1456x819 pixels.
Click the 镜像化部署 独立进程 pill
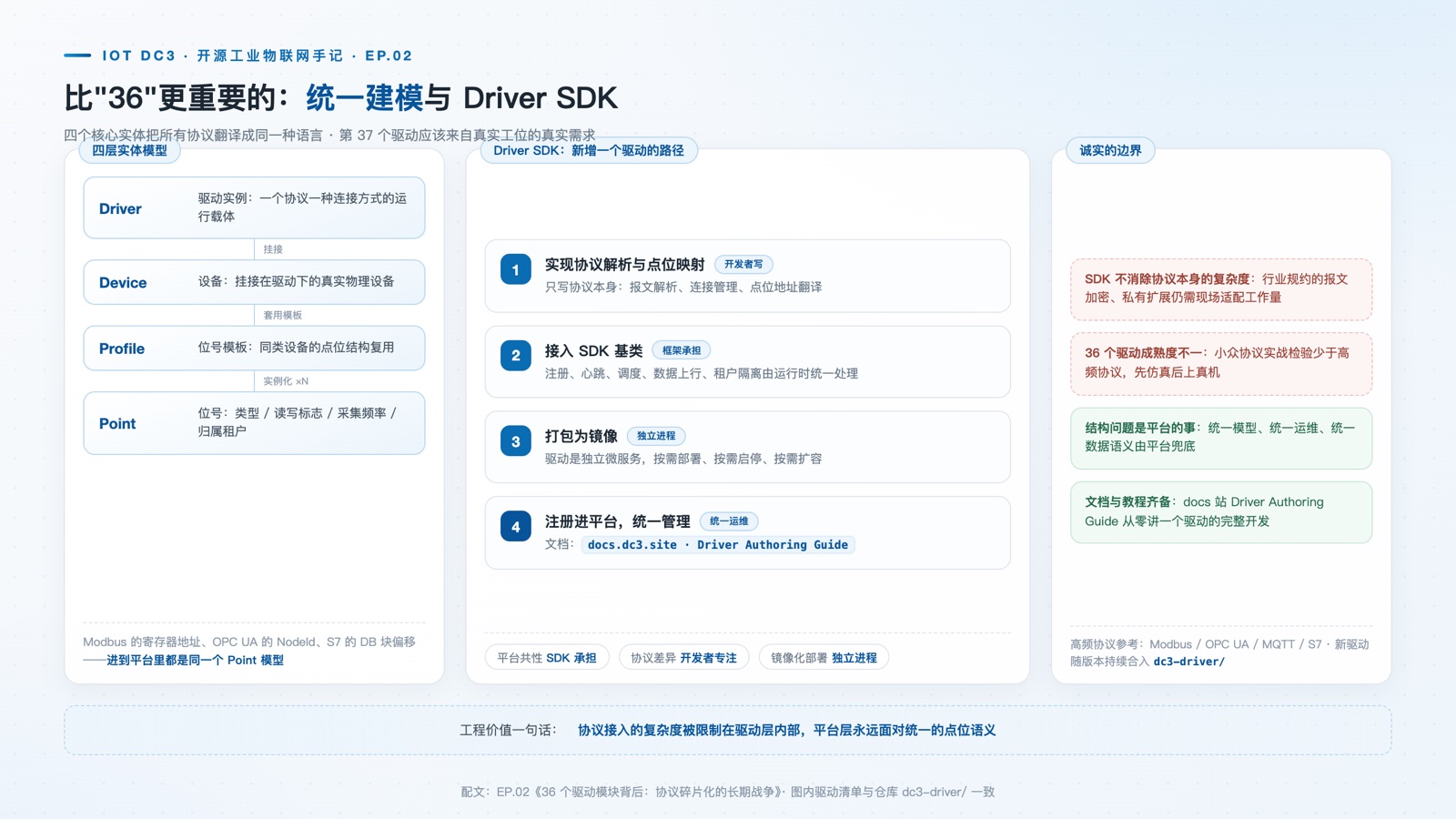point(824,657)
